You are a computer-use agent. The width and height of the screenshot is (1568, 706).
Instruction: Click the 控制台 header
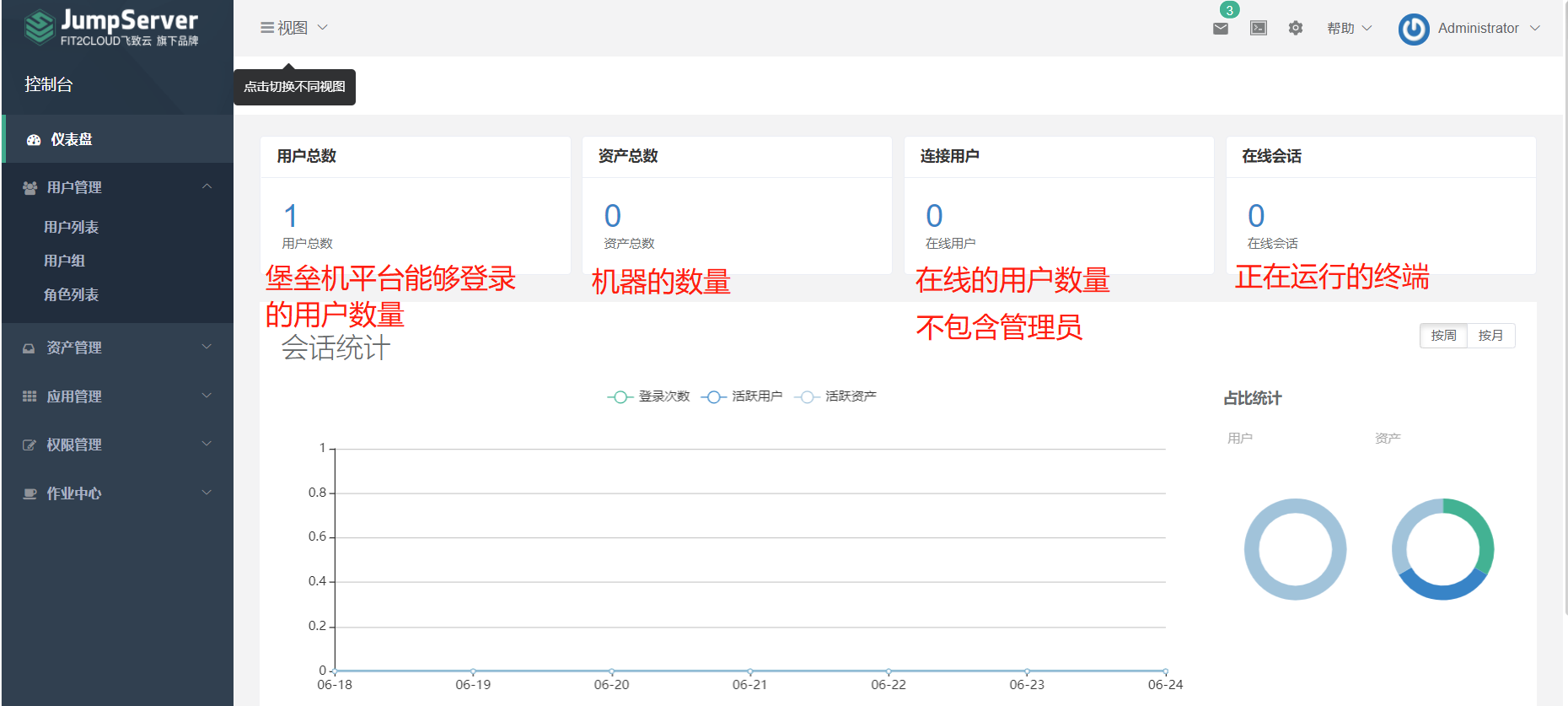(48, 84)
